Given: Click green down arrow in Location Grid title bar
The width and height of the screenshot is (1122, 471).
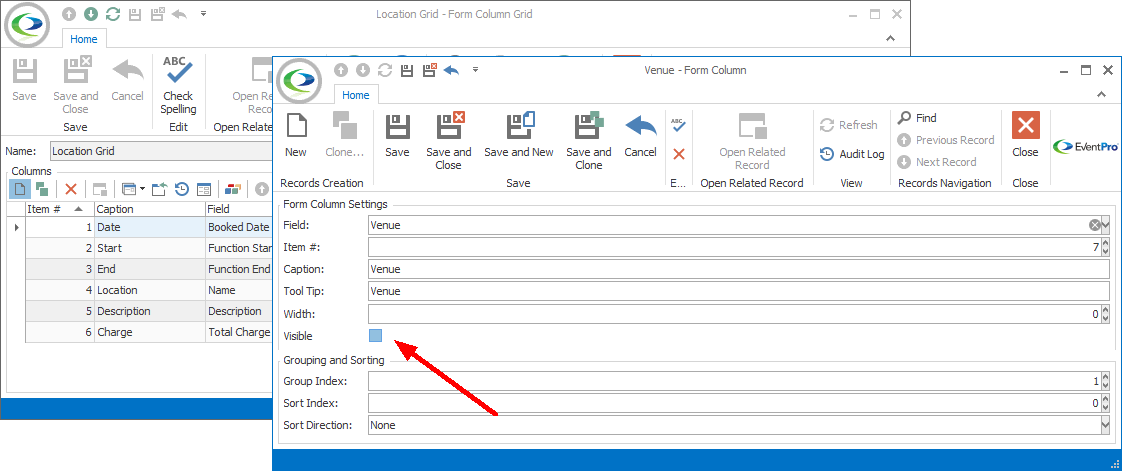Looking at the screenshot, I should [x=90, y=14].
